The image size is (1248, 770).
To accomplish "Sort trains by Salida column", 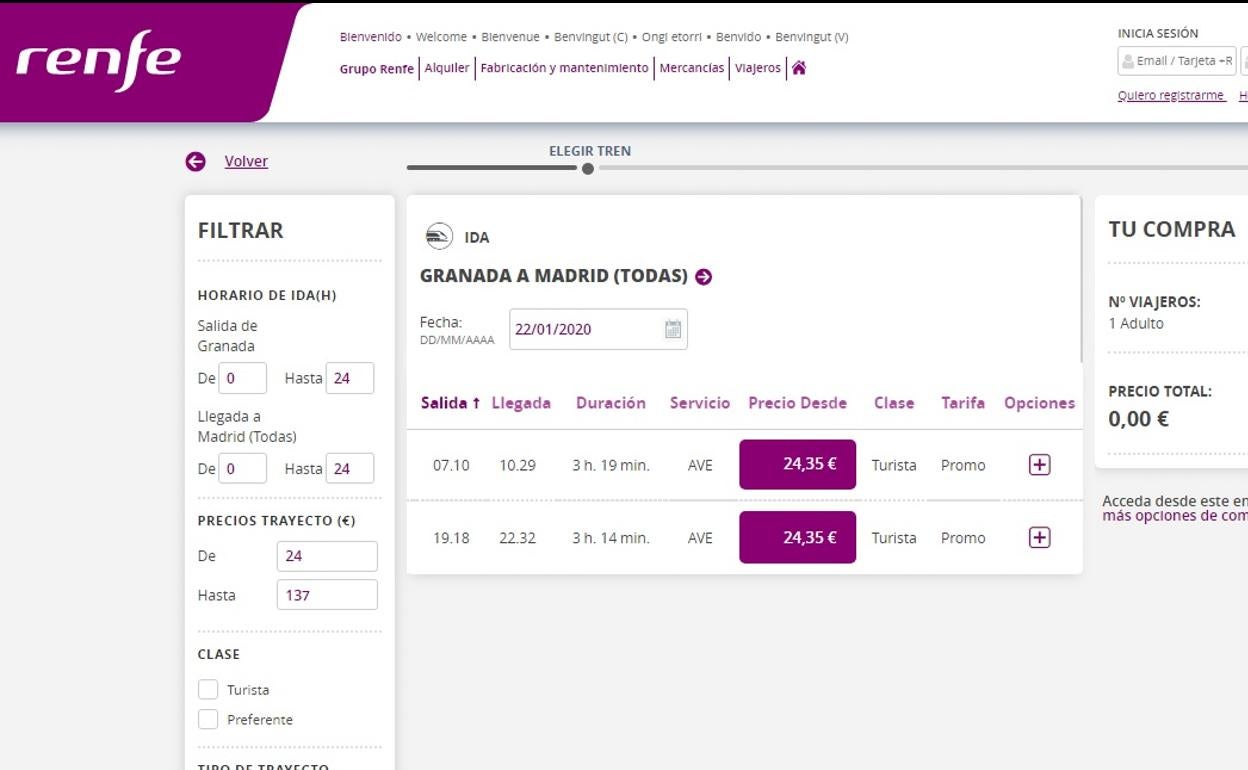I will pos(450,403).
